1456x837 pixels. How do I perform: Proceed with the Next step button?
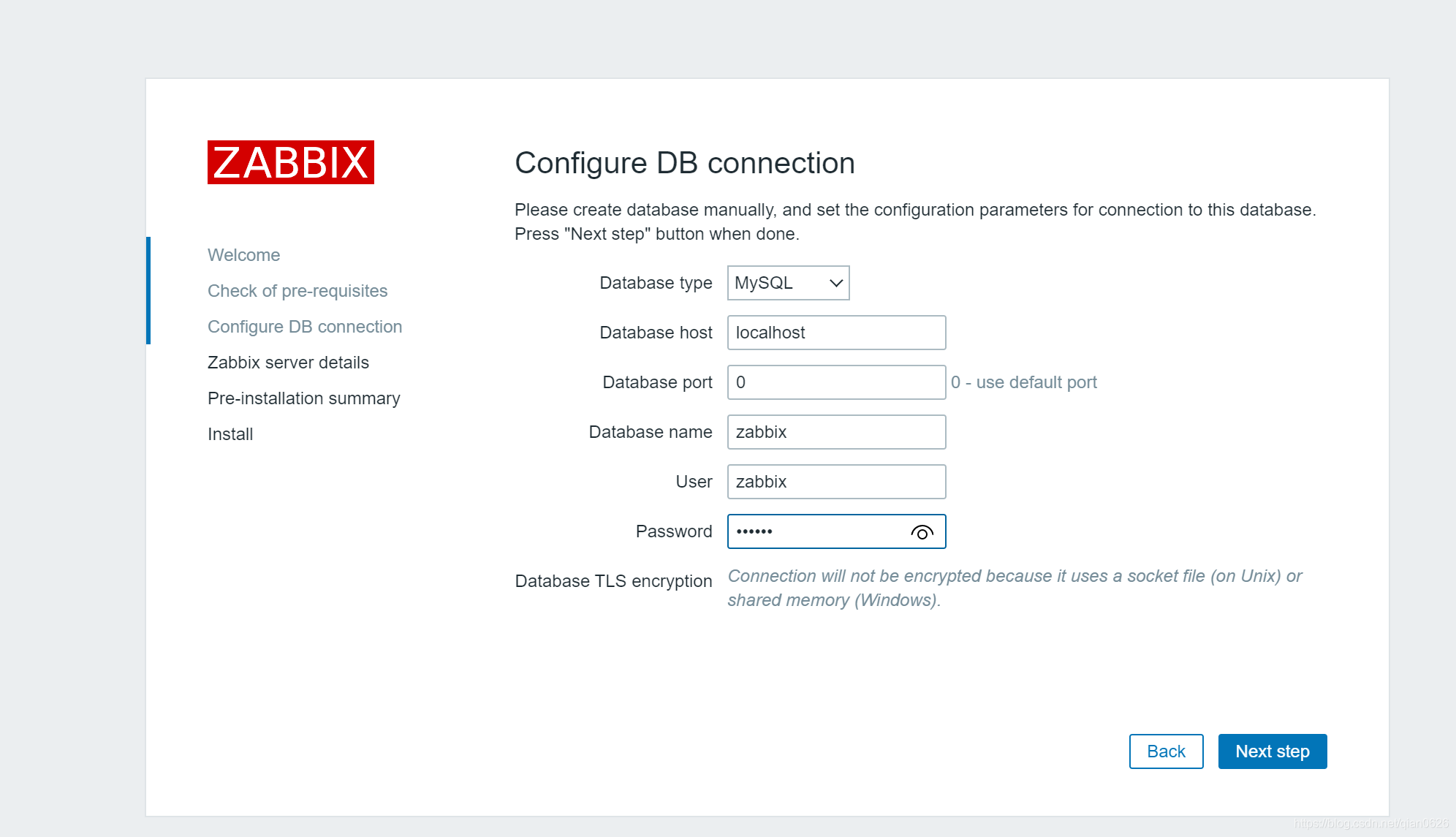click(1273, 751)
